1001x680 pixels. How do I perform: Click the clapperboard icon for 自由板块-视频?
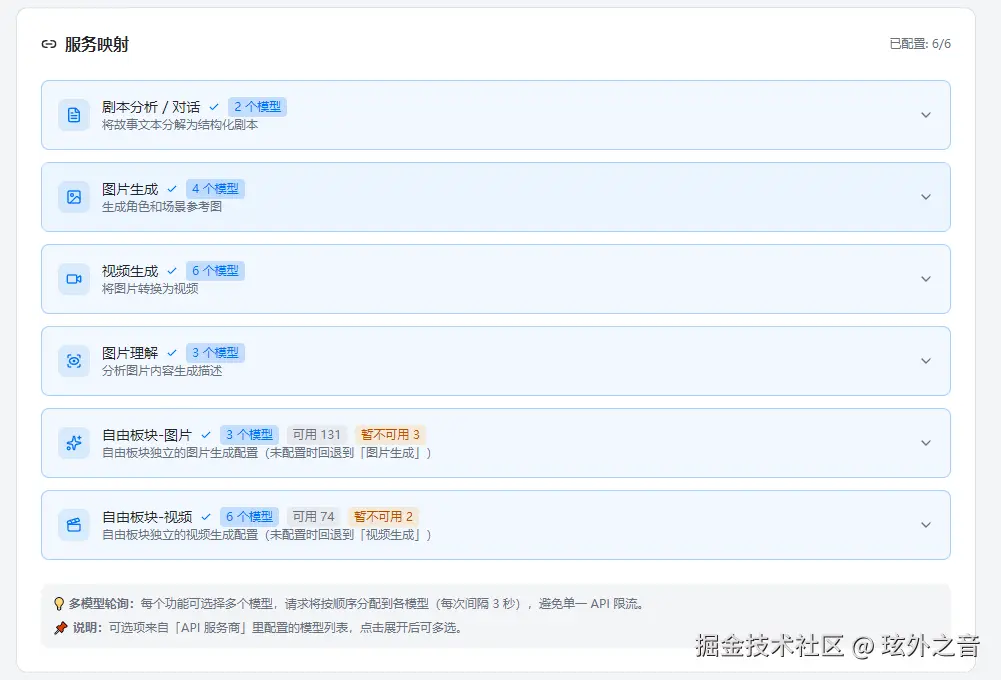tap(73, 524)
